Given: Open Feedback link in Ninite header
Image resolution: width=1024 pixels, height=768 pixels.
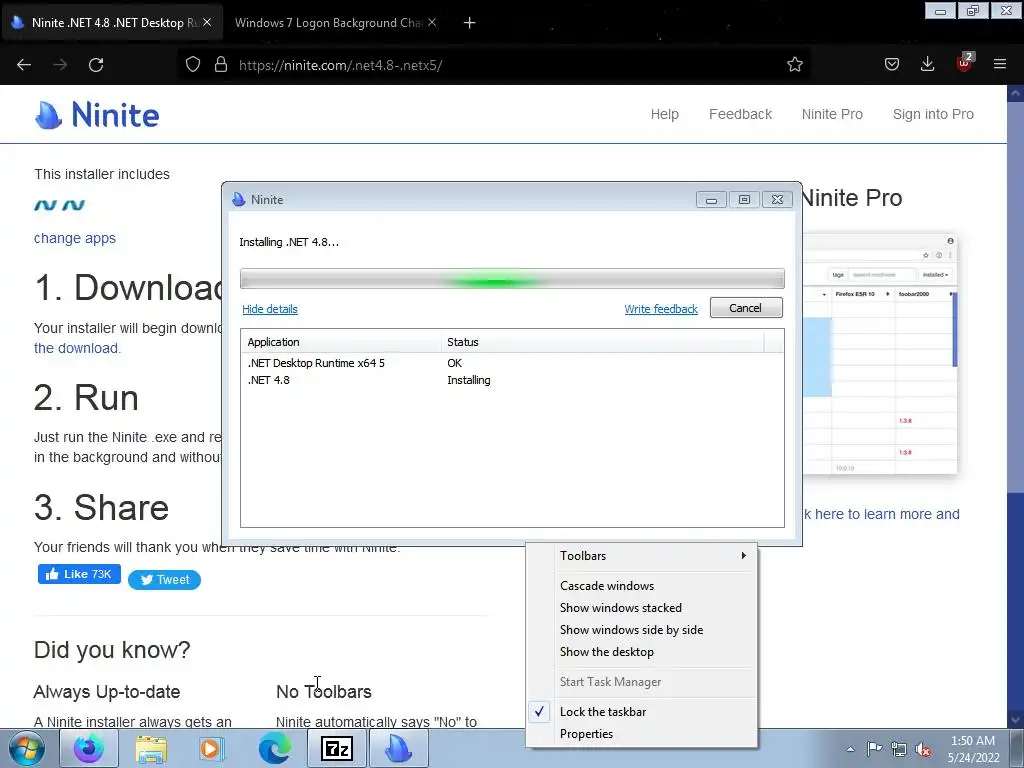Looking at the screenshot, I should pyautogui.click(x=740, y=114).
